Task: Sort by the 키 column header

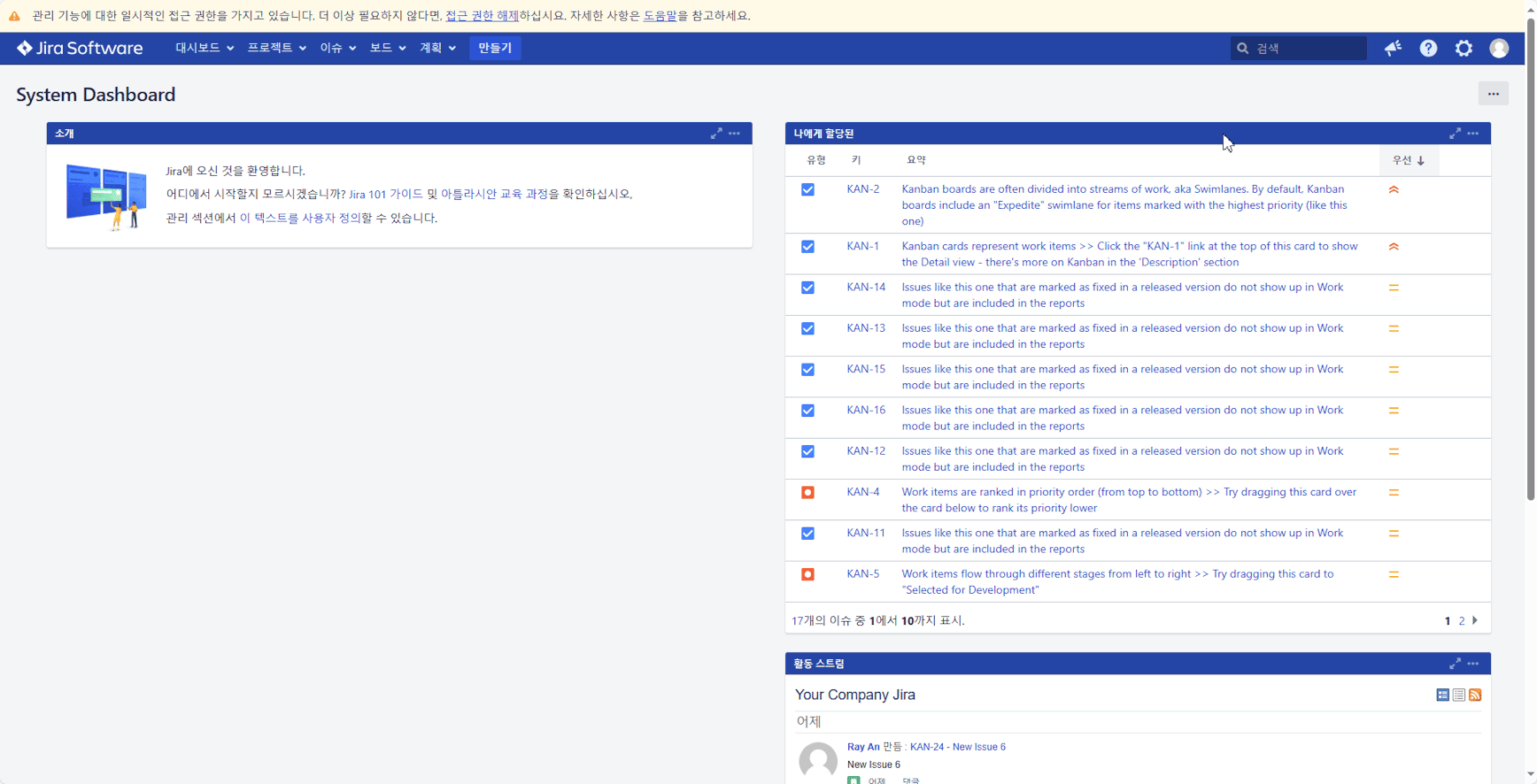Action: pyautogui.click(x=856, y=160)
